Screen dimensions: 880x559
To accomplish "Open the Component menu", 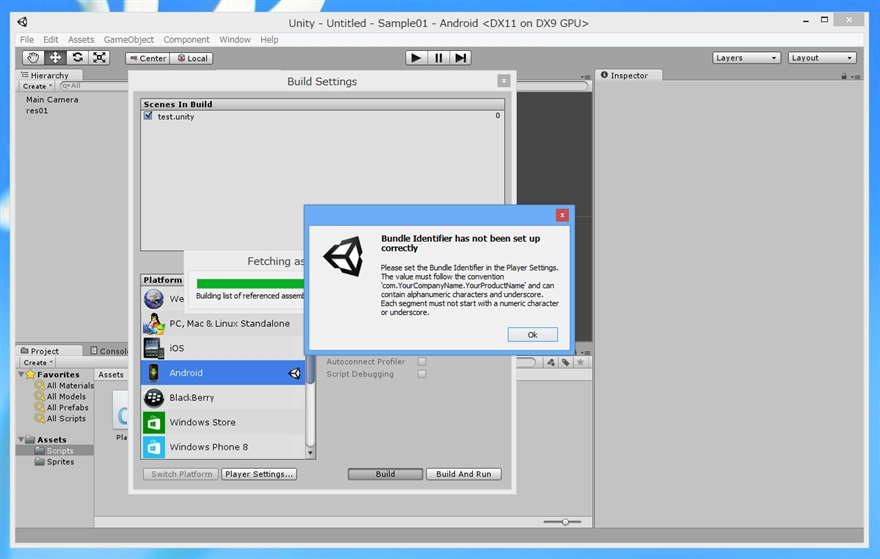I will [x=186, y=40].
